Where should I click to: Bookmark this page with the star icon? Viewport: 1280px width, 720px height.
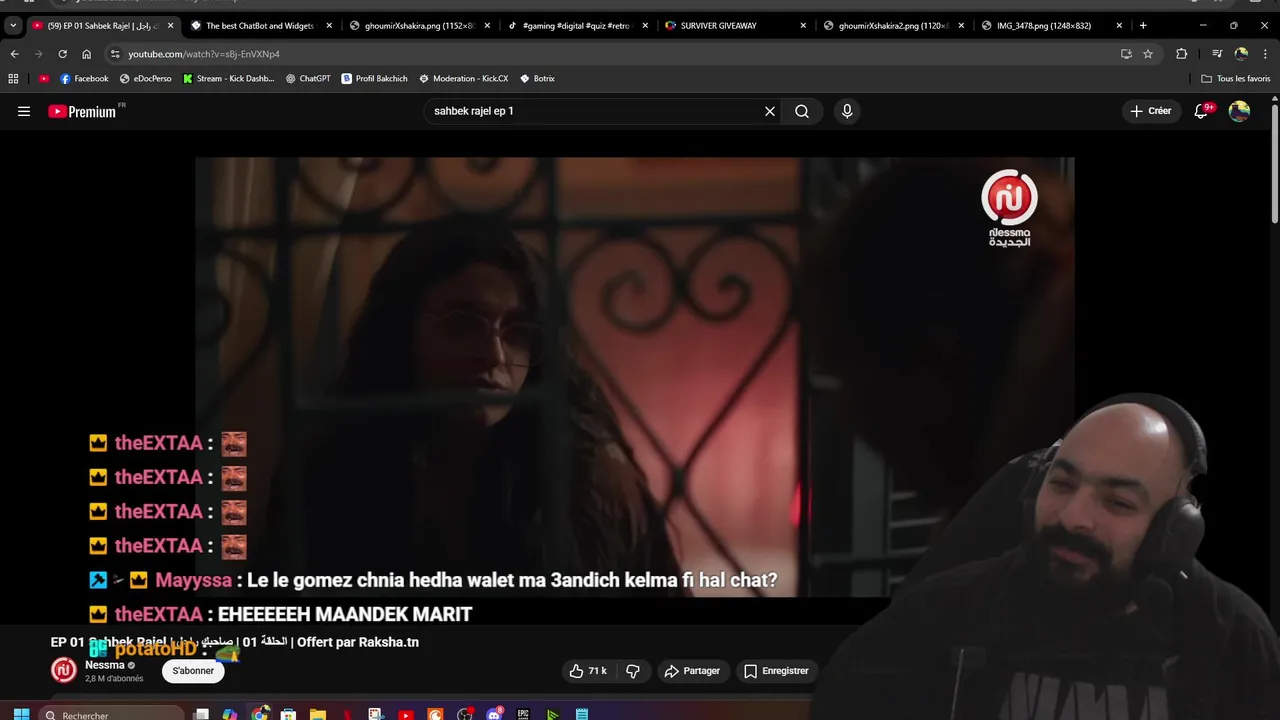click(x=1148, y=54)
